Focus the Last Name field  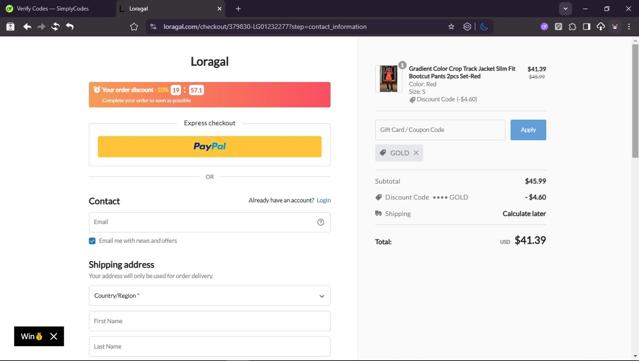click(209, 346)
